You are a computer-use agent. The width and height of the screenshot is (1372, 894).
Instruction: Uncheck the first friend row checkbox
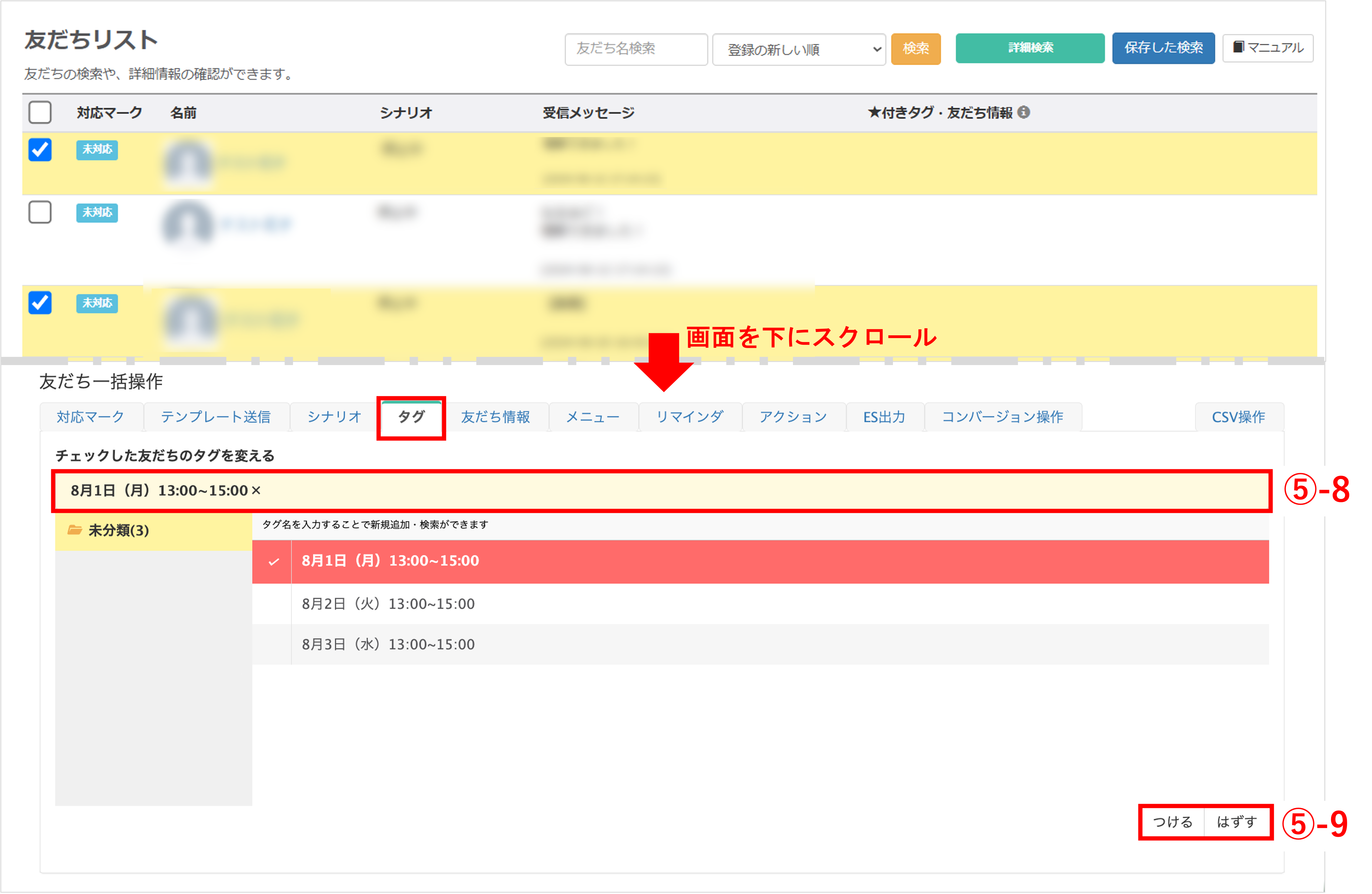click(40, 150)
